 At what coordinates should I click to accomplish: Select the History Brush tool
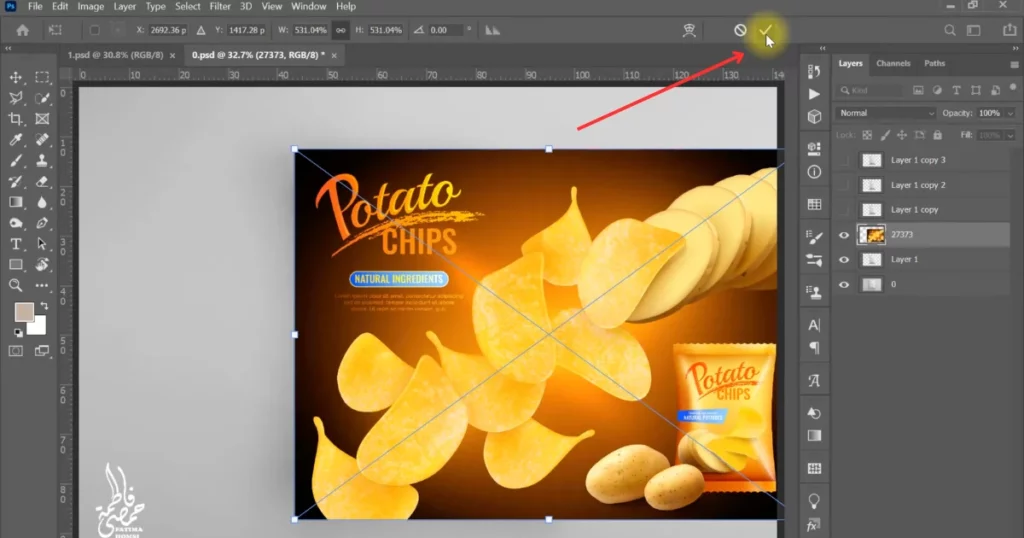[x=16, y=182]
